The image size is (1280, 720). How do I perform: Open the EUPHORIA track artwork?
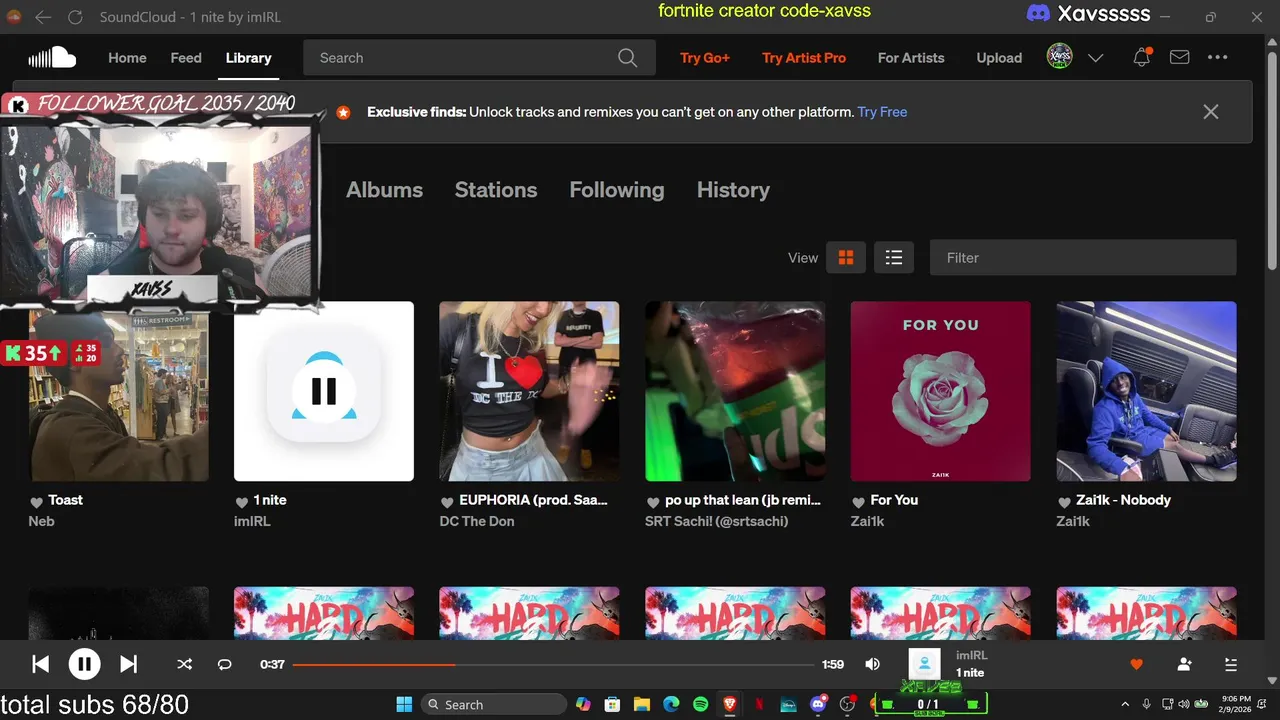coord(529,391)
